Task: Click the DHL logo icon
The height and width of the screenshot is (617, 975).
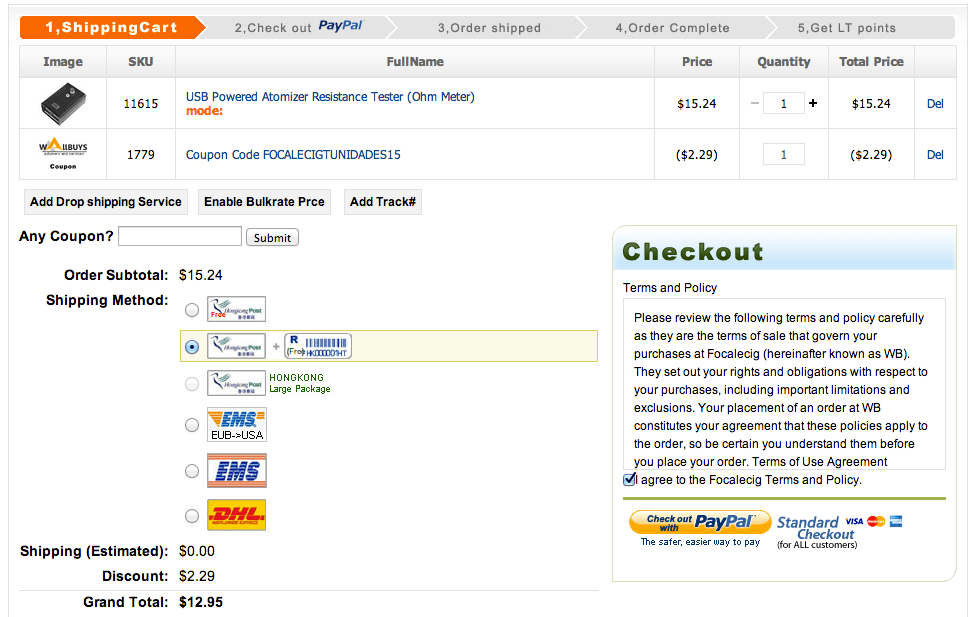Action: click(236, 515)
